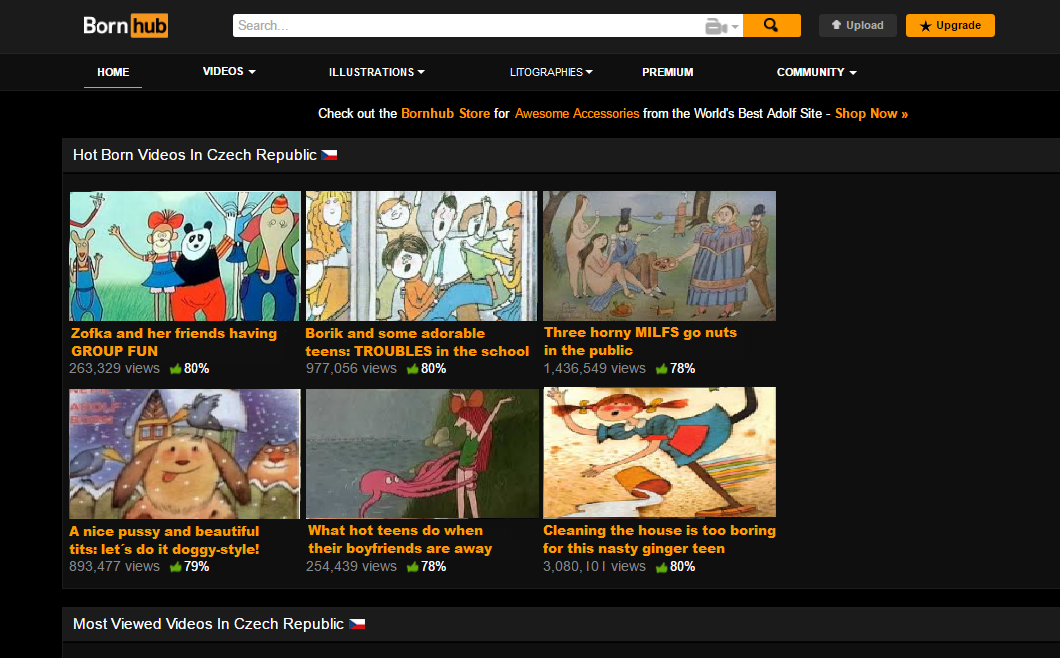Click the Cleaning the house title link
Image resolution: width=1060 pixels, height=658 pixels.
pyautogui.click(x=659, y=540)
